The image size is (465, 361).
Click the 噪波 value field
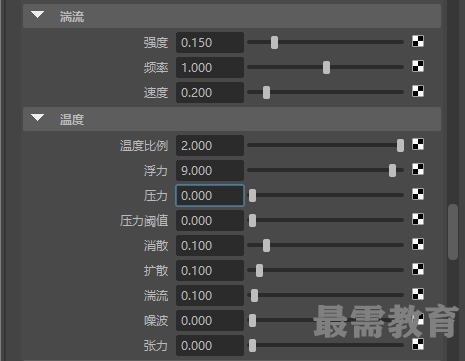coord(210,320)
